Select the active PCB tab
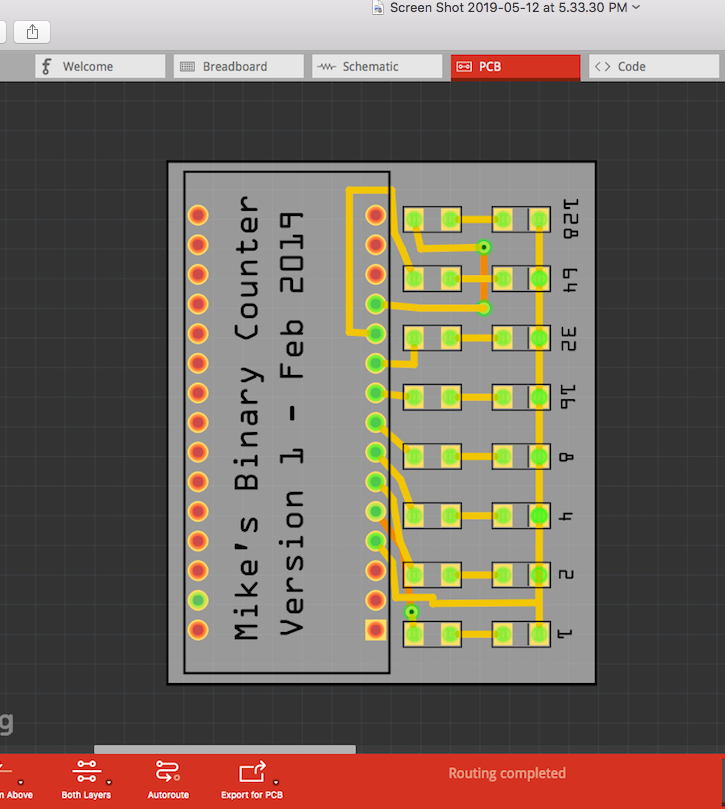725x809 pixels. pos(514,67)
